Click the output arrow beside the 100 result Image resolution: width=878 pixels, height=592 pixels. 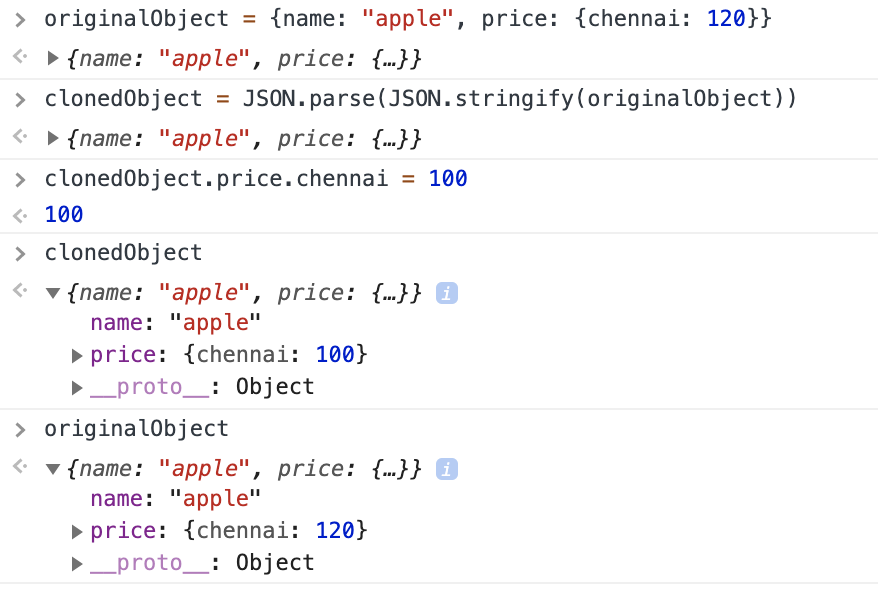[x=20, y=215]
